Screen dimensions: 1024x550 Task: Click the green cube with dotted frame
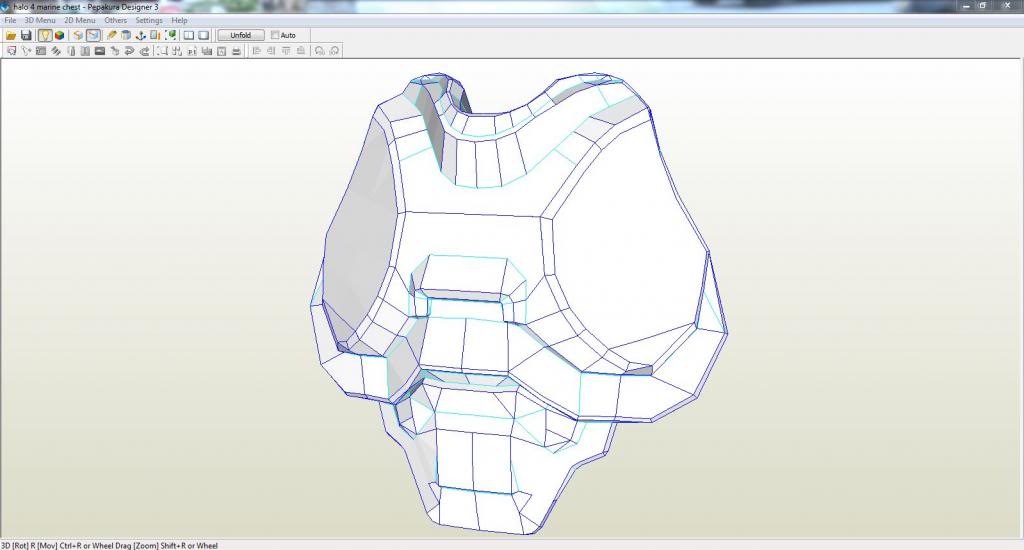(x=170, y=35)
